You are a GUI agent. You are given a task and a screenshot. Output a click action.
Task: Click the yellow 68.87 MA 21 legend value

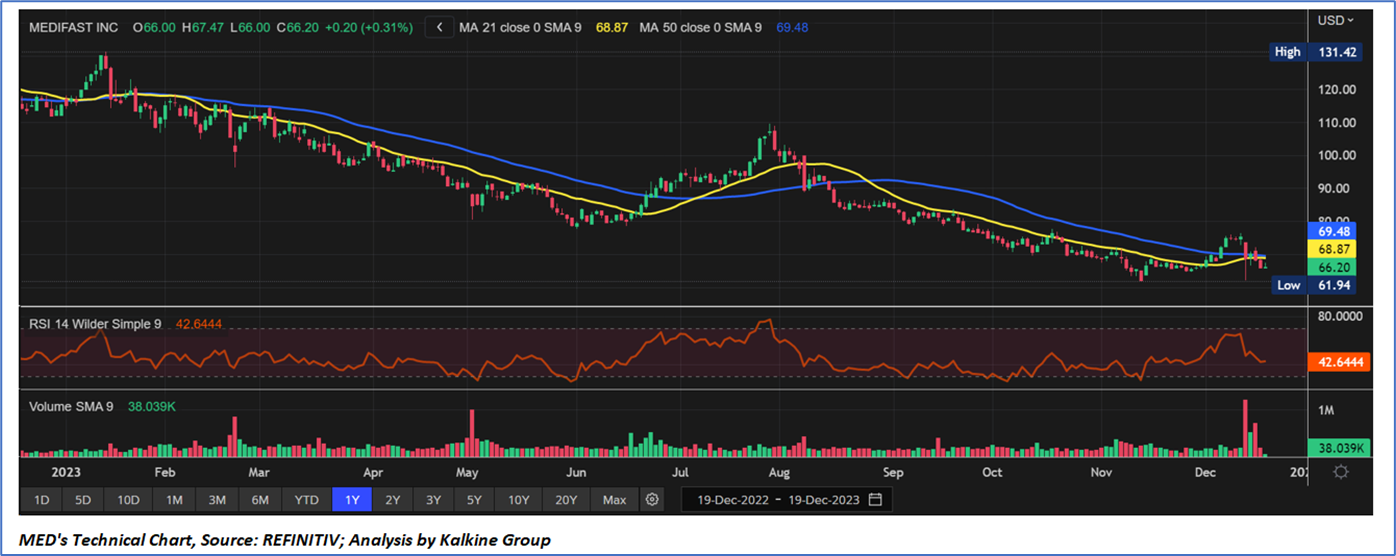[611, 28]
